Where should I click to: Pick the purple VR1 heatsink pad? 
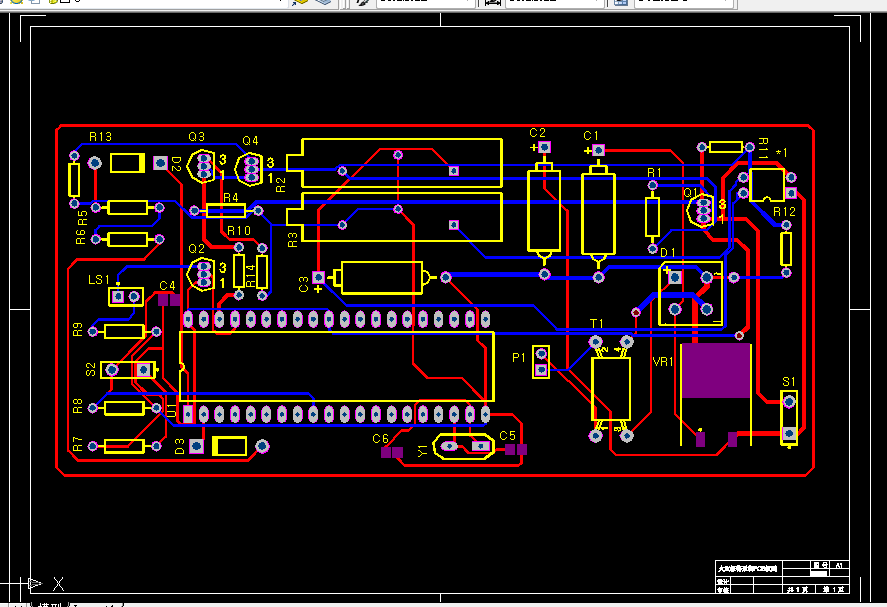[716, 371]
